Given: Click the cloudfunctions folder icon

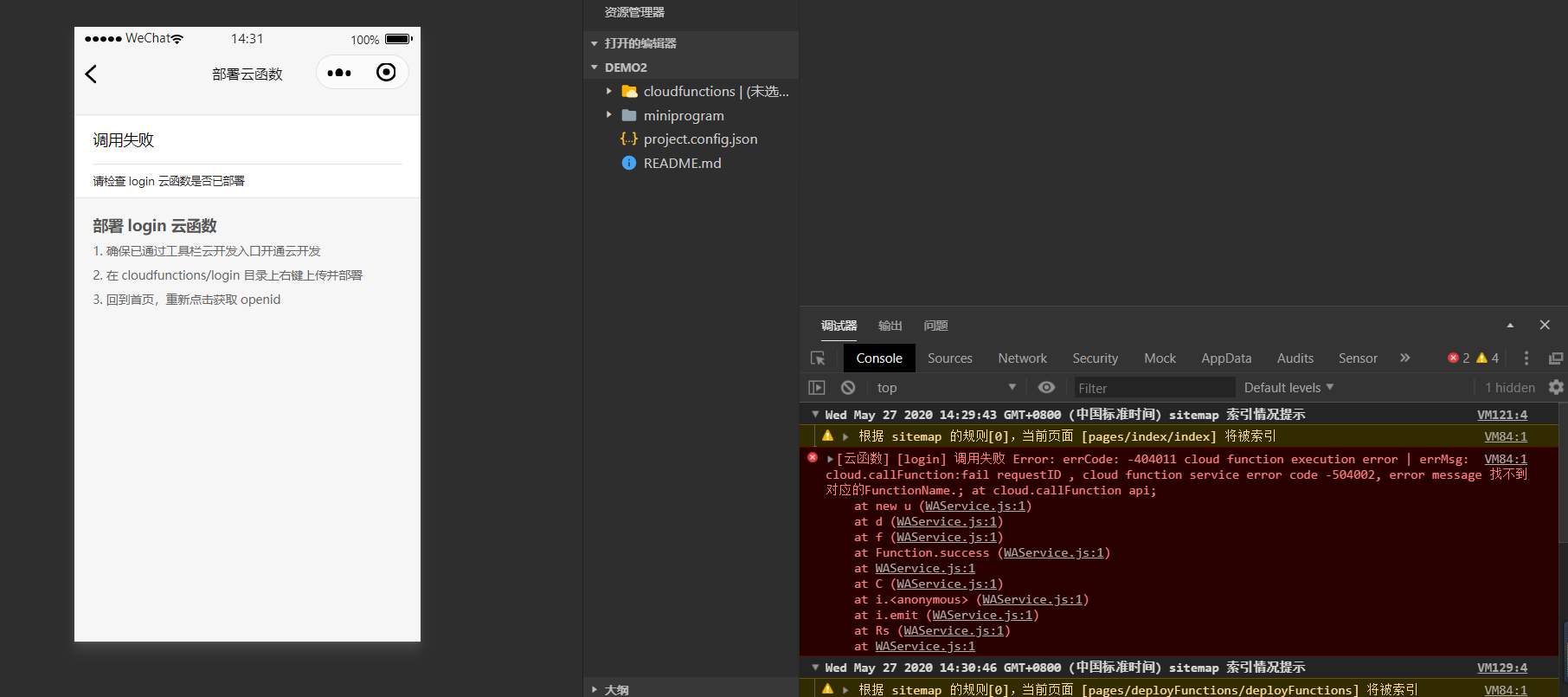Looking at the screenshot, I should click(629, 91).
